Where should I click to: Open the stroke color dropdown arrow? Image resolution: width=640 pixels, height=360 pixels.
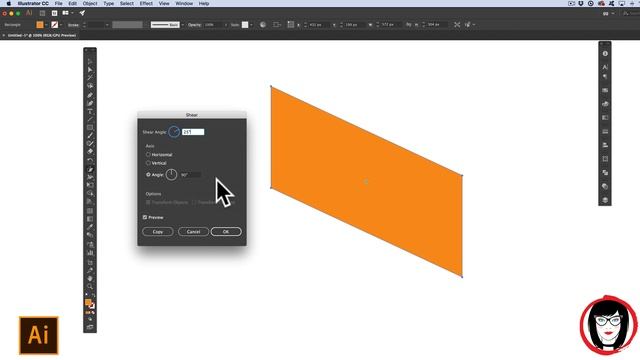[x=61, y=25]
